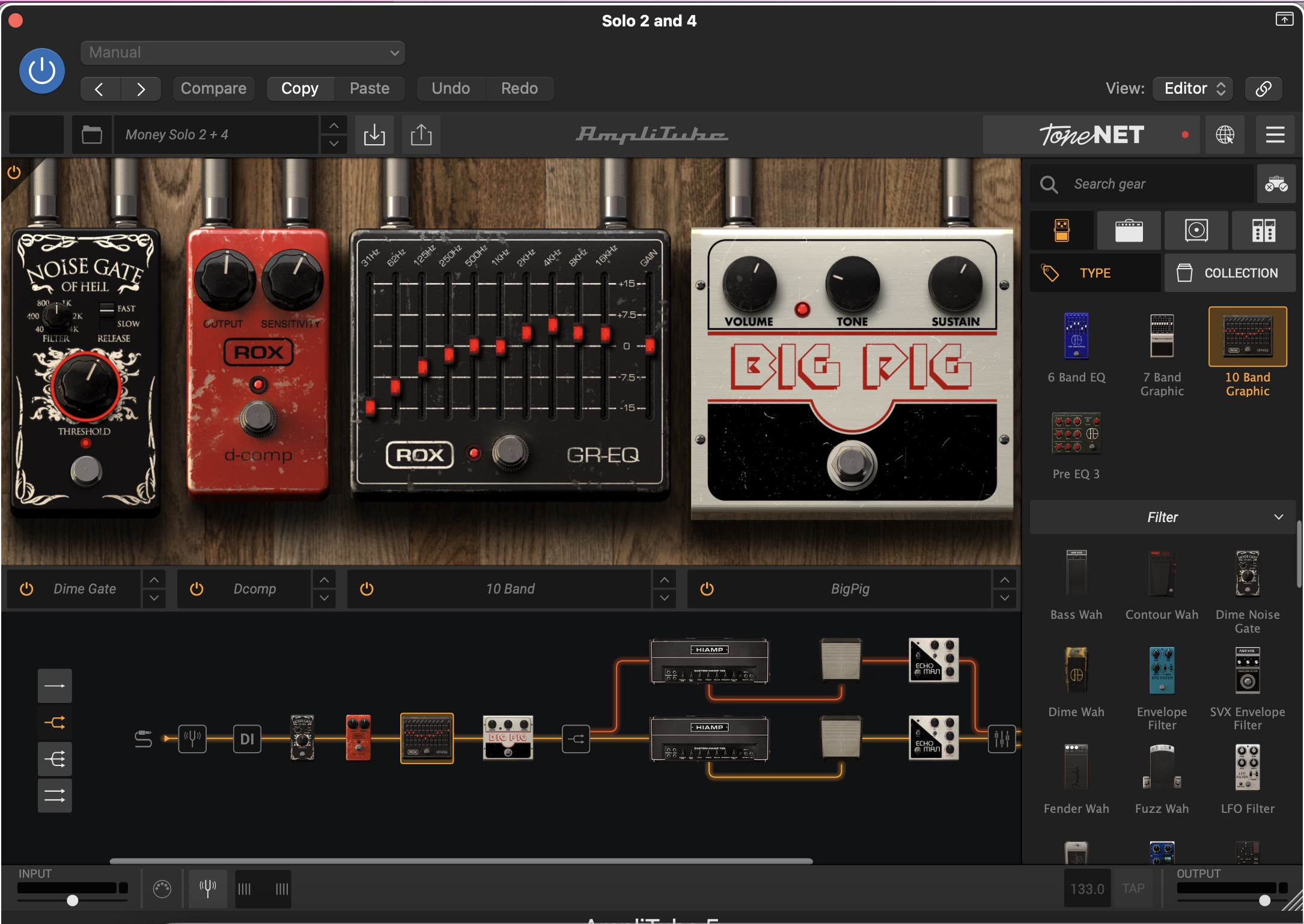Click the save preset download icon

(374, 135)
